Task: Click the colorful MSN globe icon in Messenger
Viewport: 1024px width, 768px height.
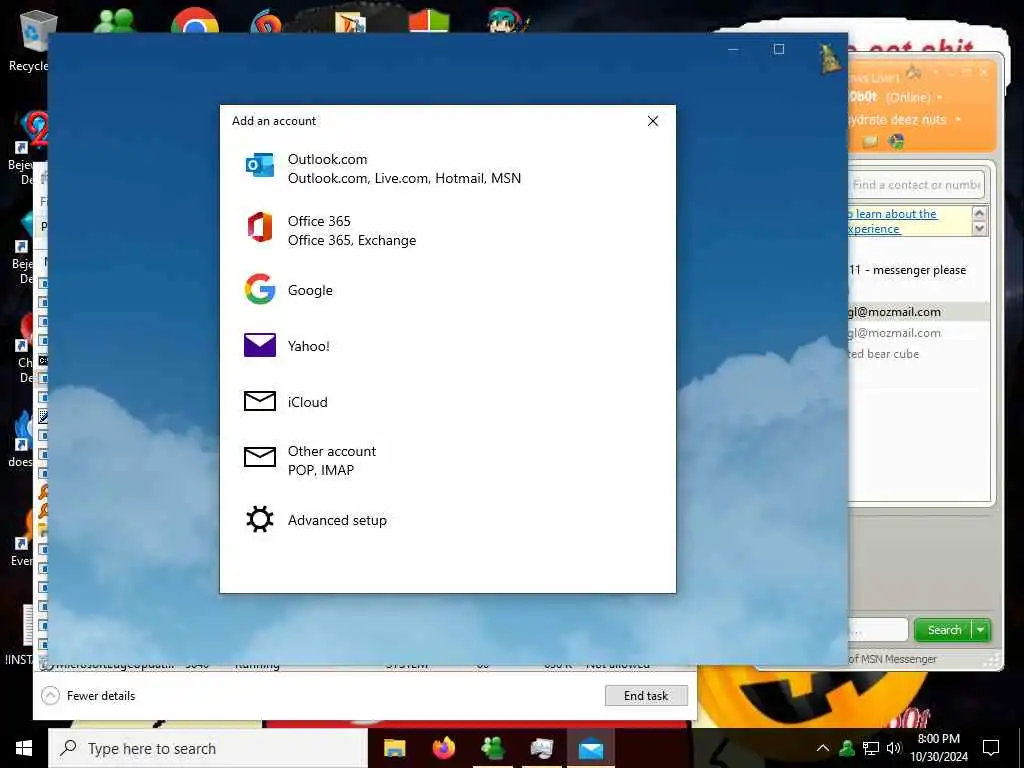Action: [x=897, y=141]
